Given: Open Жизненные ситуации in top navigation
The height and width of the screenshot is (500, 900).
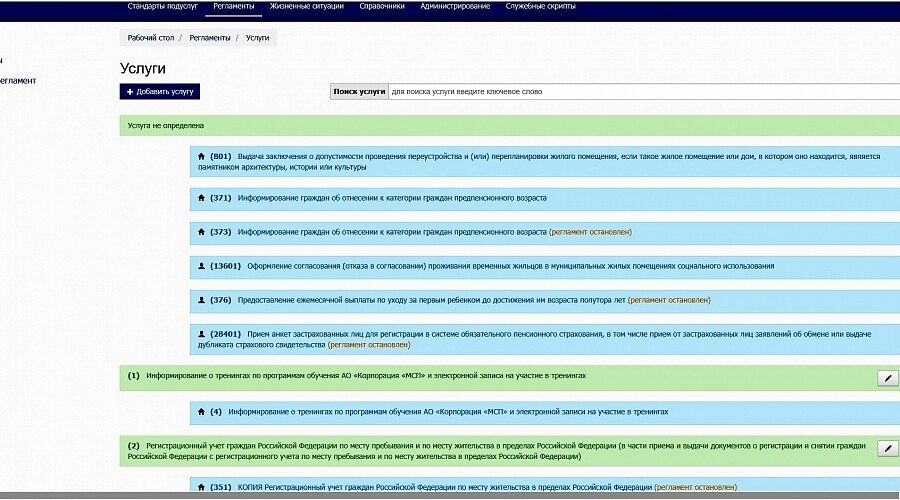Looking at the screenshot, I should pos(307,7).
